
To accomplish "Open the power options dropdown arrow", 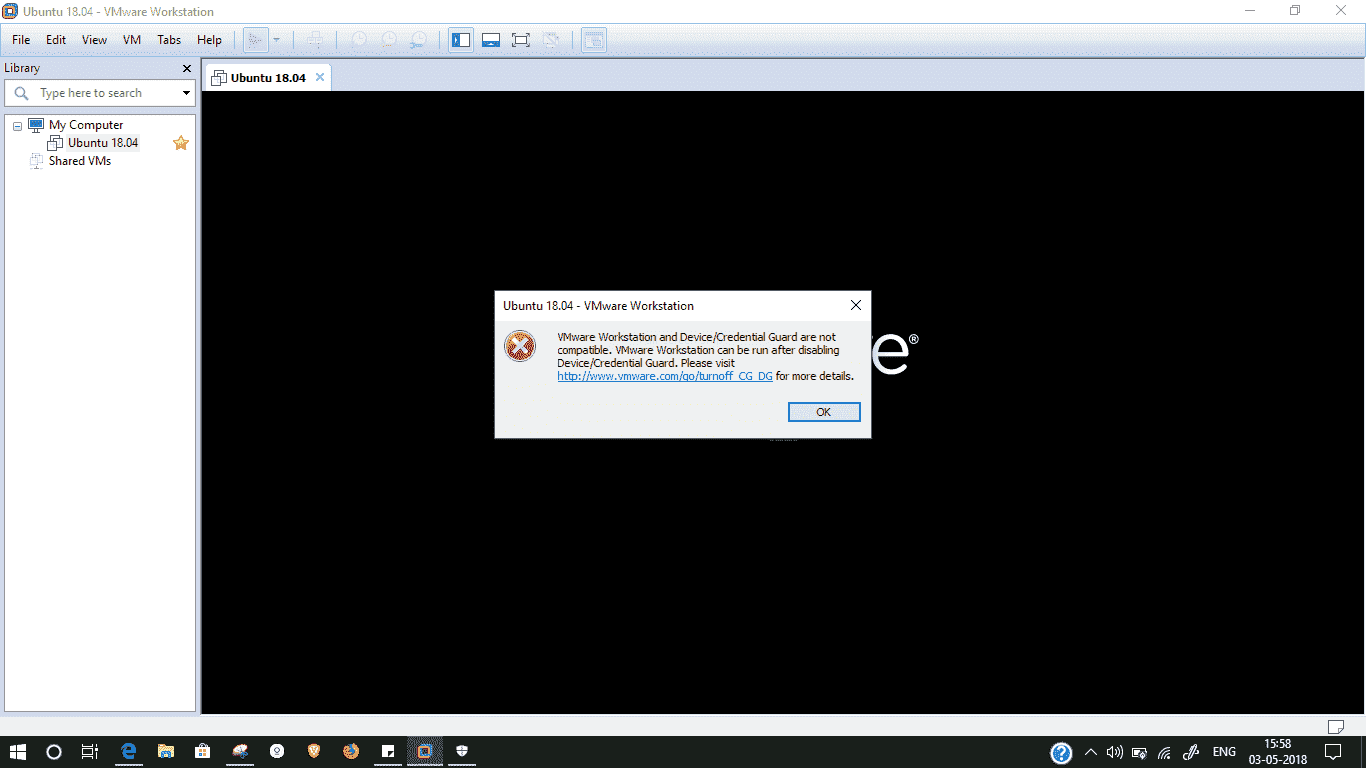I will [x=276, y=40].
